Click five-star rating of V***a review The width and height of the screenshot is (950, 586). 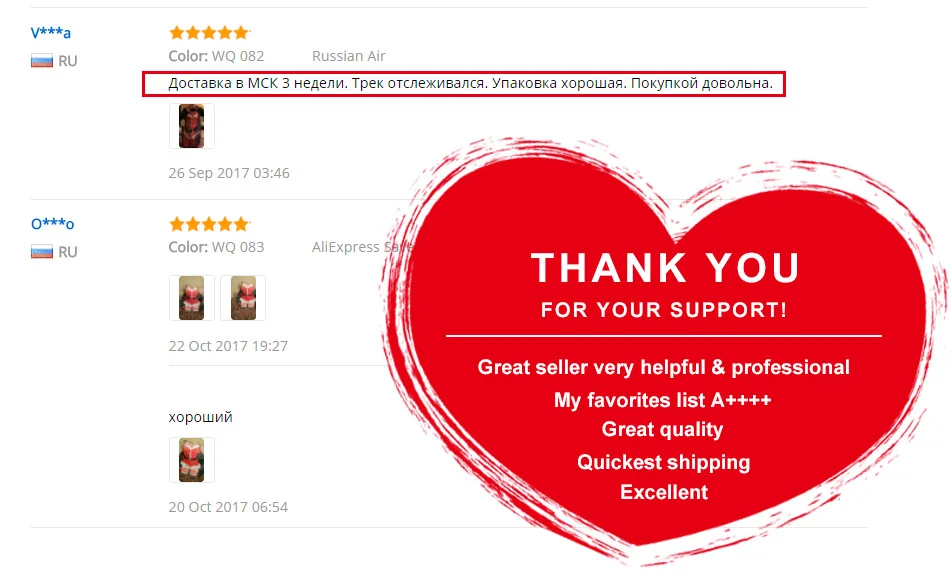tap(209, 32)
